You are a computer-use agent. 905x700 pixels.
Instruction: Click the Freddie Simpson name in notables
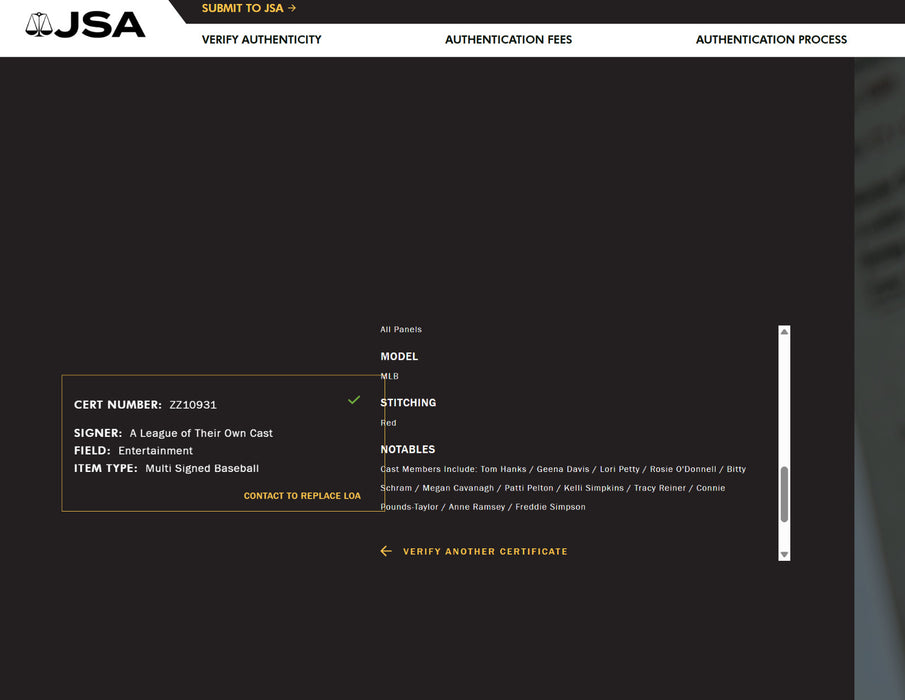coord(550,507)
